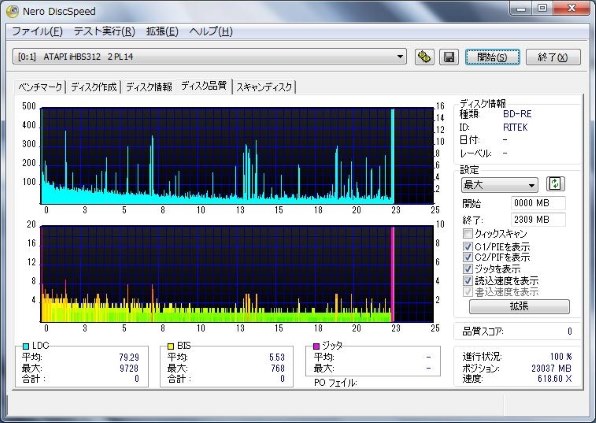
Task: Click the 開始(S) start button
Action: (492, 57)
